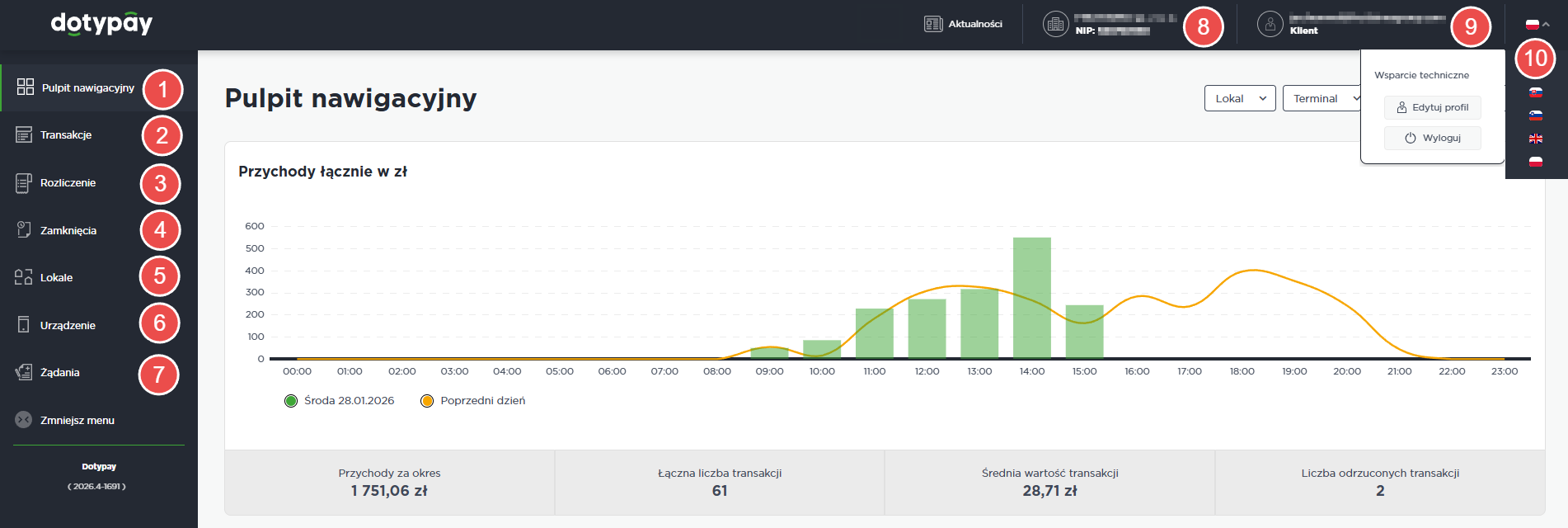Click the Rozliczenie document icon
Screen dimensions: 1568x528
(24, 183)
